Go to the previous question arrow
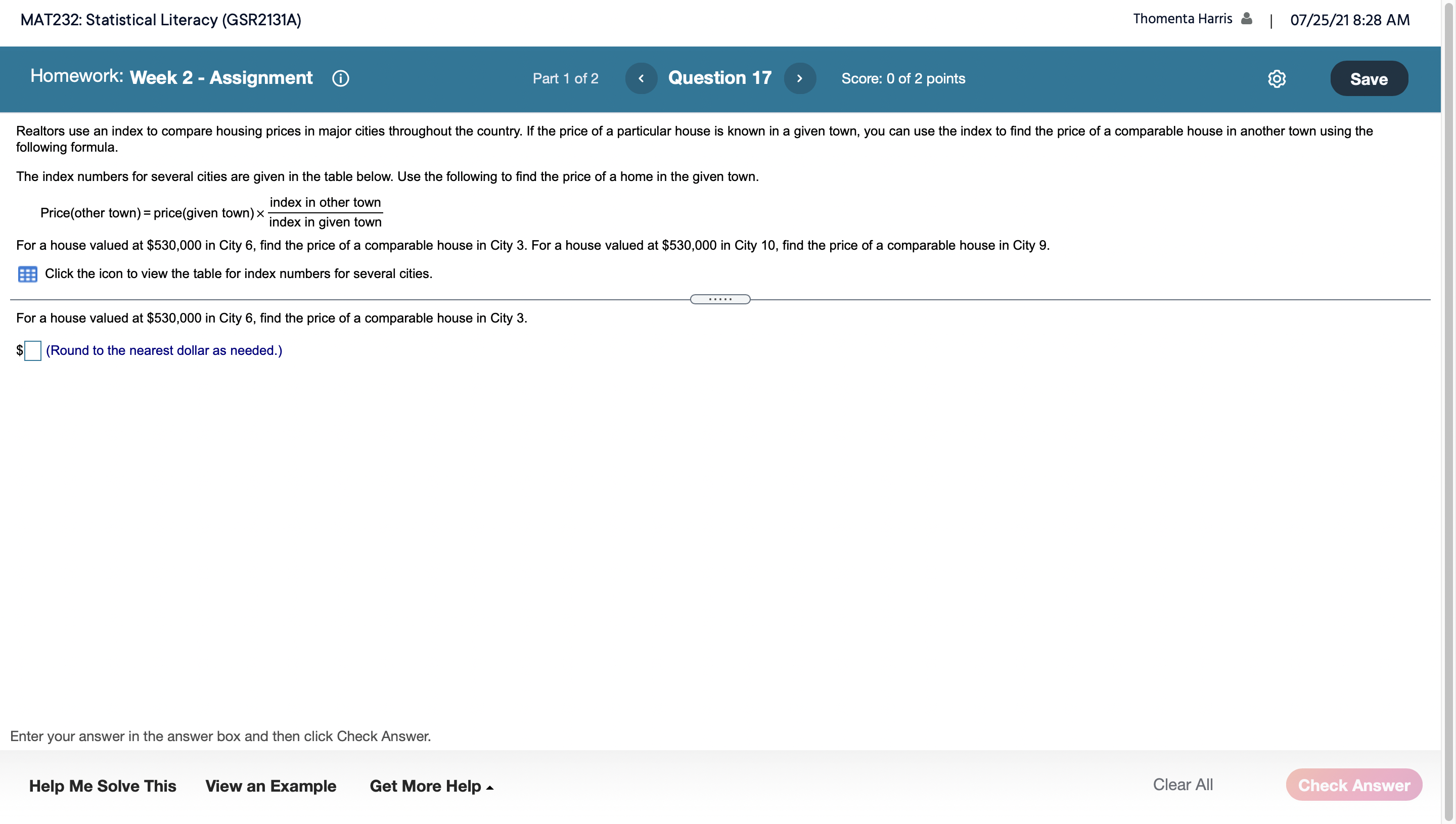Viewport: 1456px width, 824px height. pyautogui.click(x=641, y=78)
